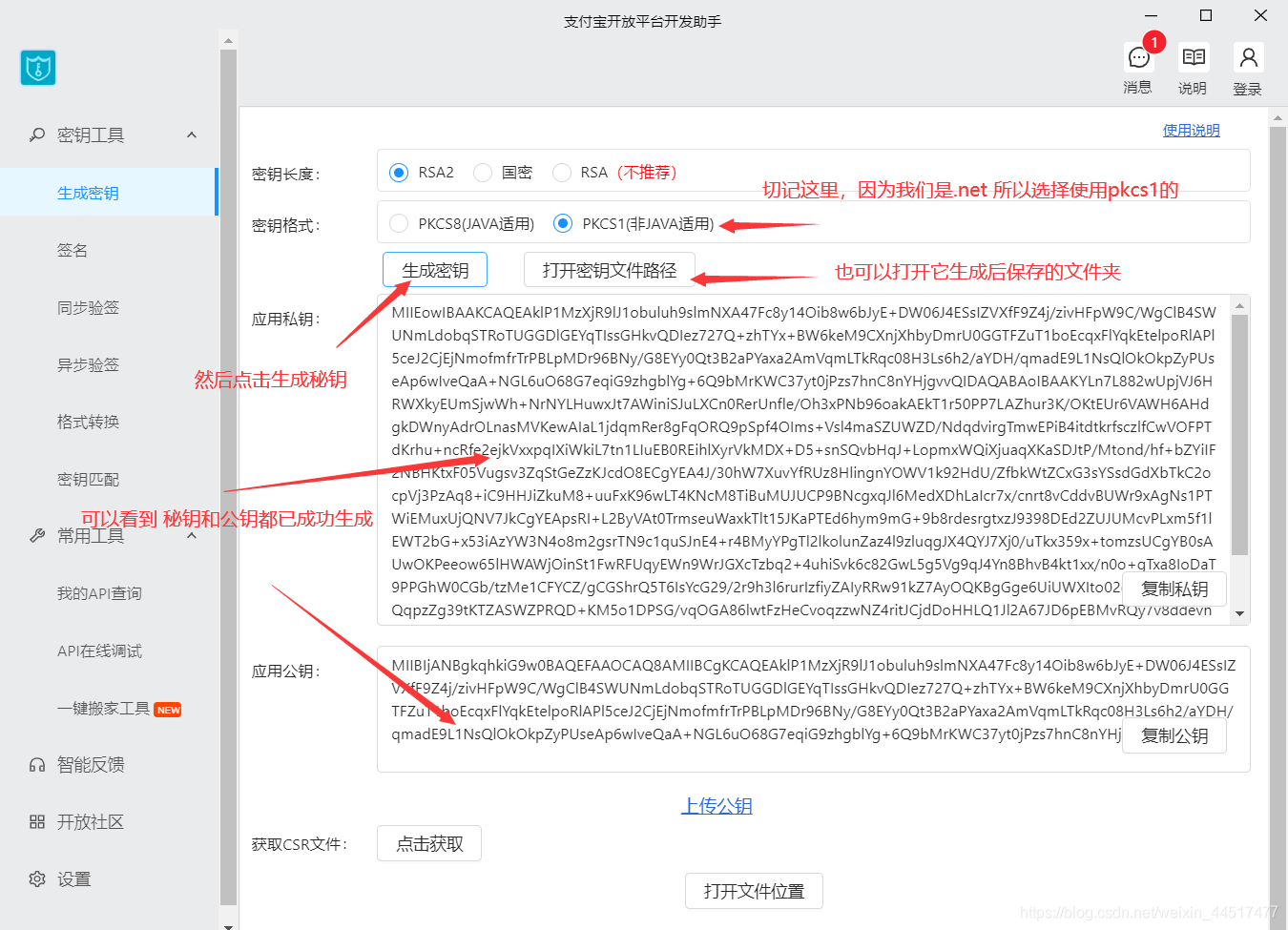Select 国密 key length option
The height and width of the screenshot is (930, 1288).
483,173
